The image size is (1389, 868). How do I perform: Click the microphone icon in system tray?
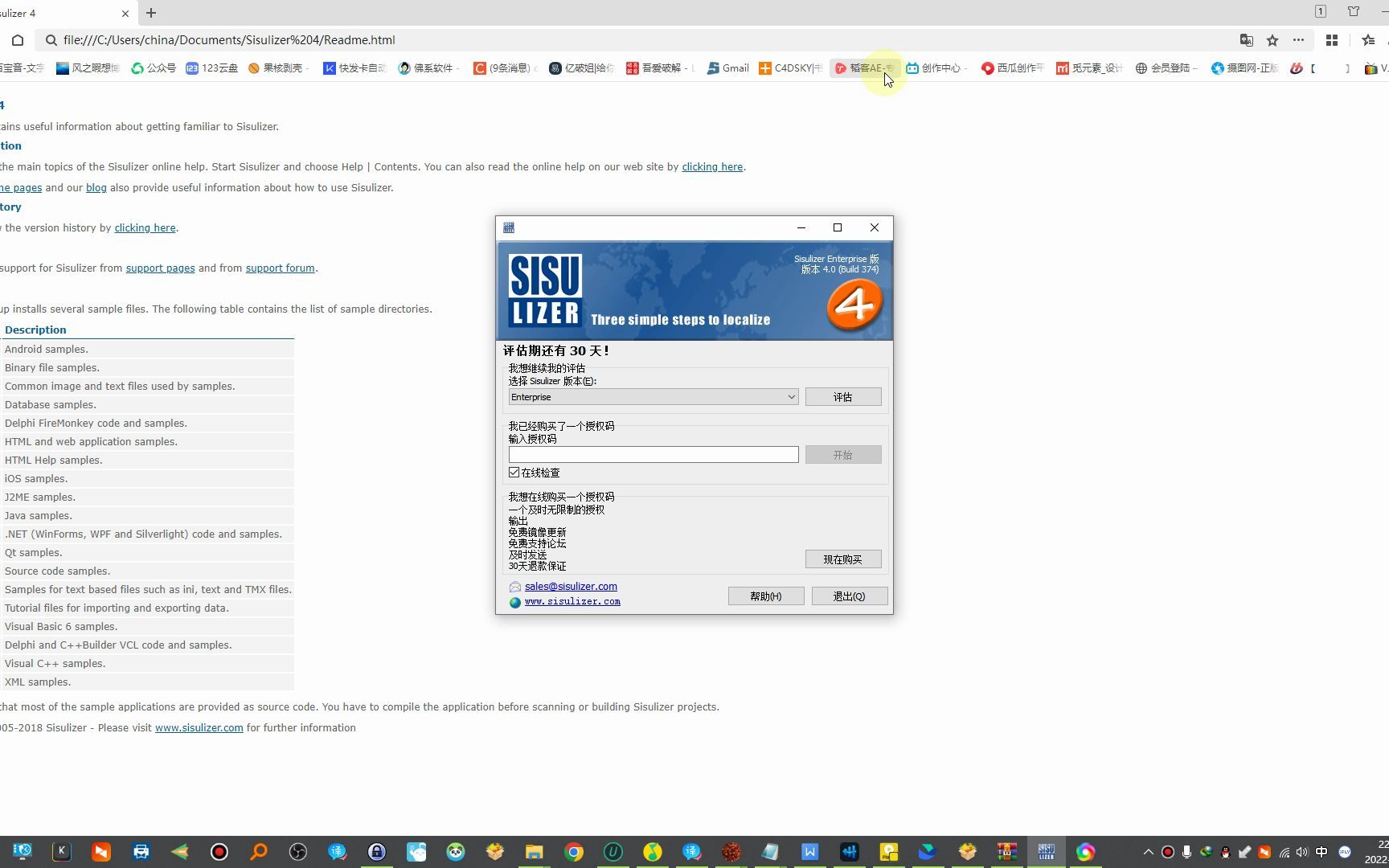pyautogui.click(x=1186, y=852)
